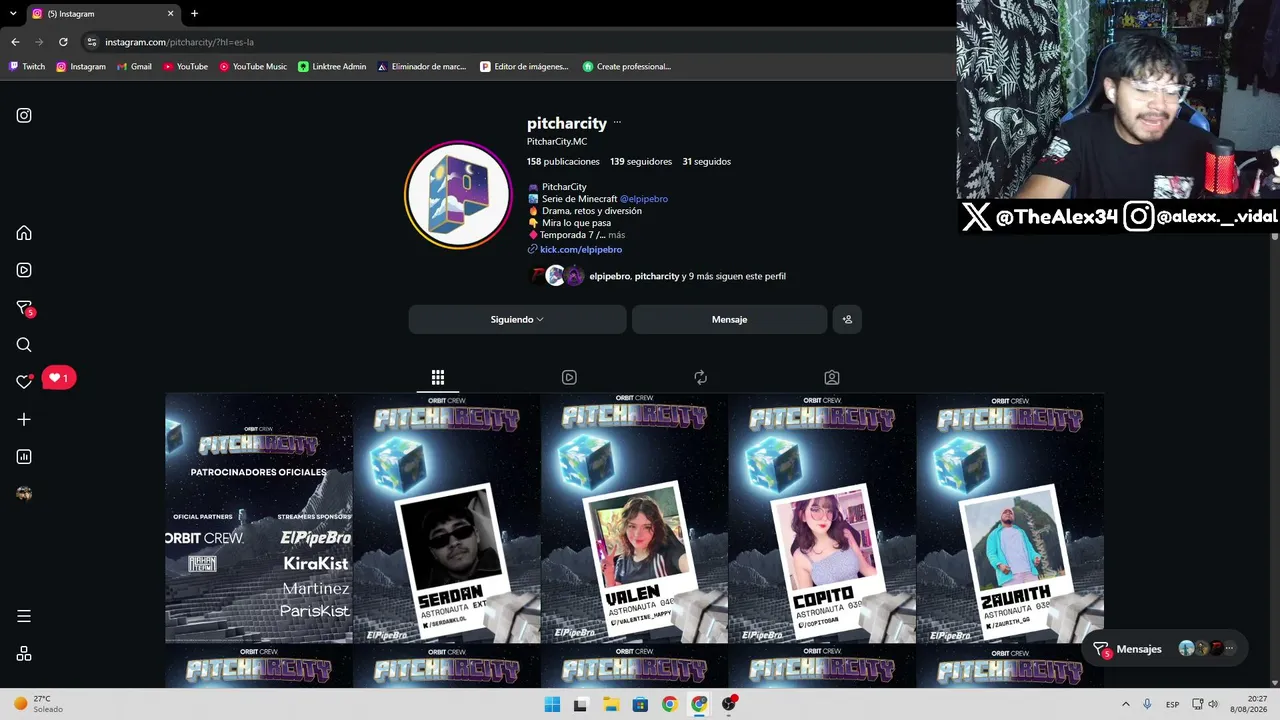Viewport: 1280px width, 720px height.
Task: Open the More hamburger menu in the sidebar
Action: (x=24, y=616)
